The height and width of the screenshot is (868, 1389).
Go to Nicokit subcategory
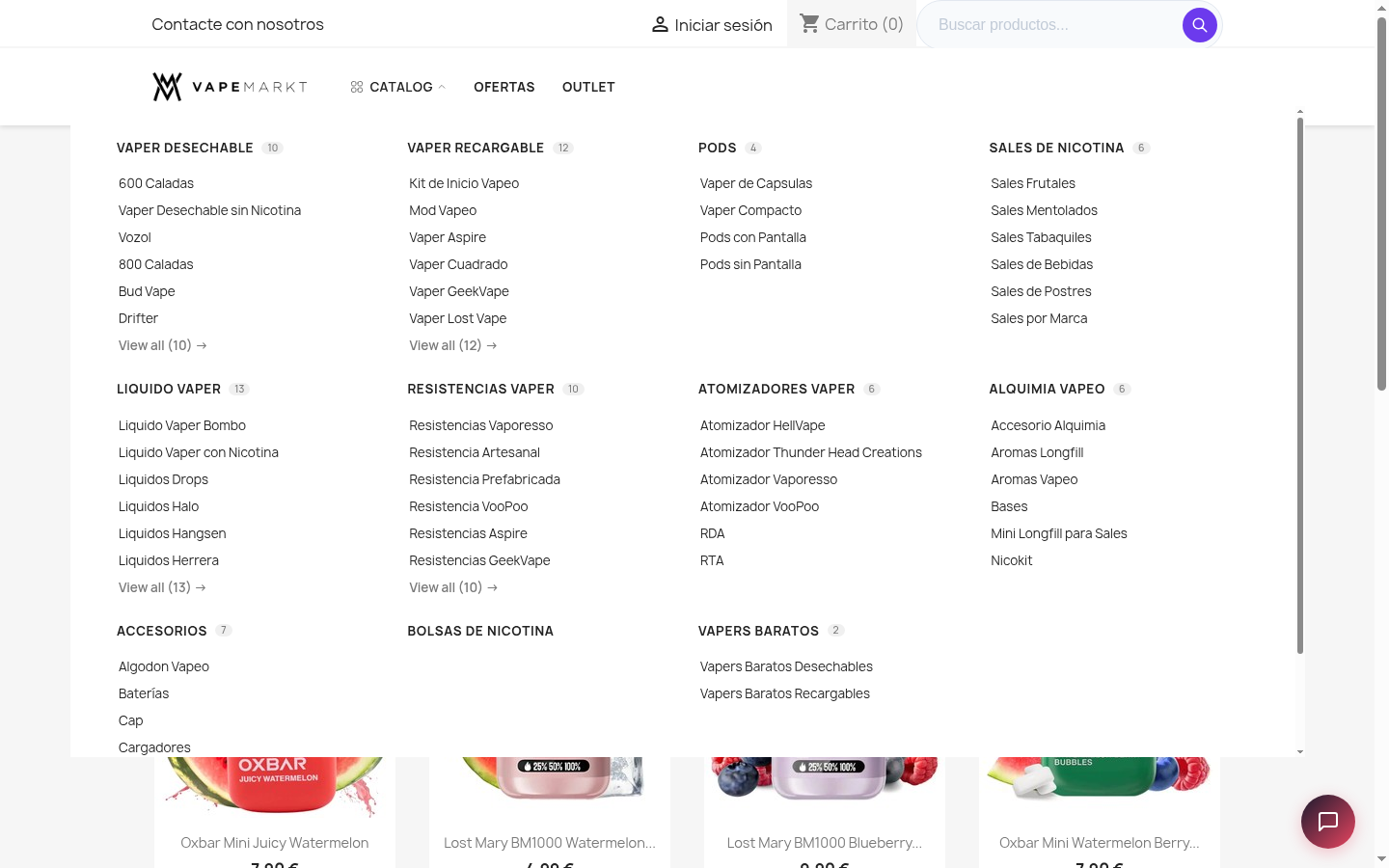tap(1011, 560)
